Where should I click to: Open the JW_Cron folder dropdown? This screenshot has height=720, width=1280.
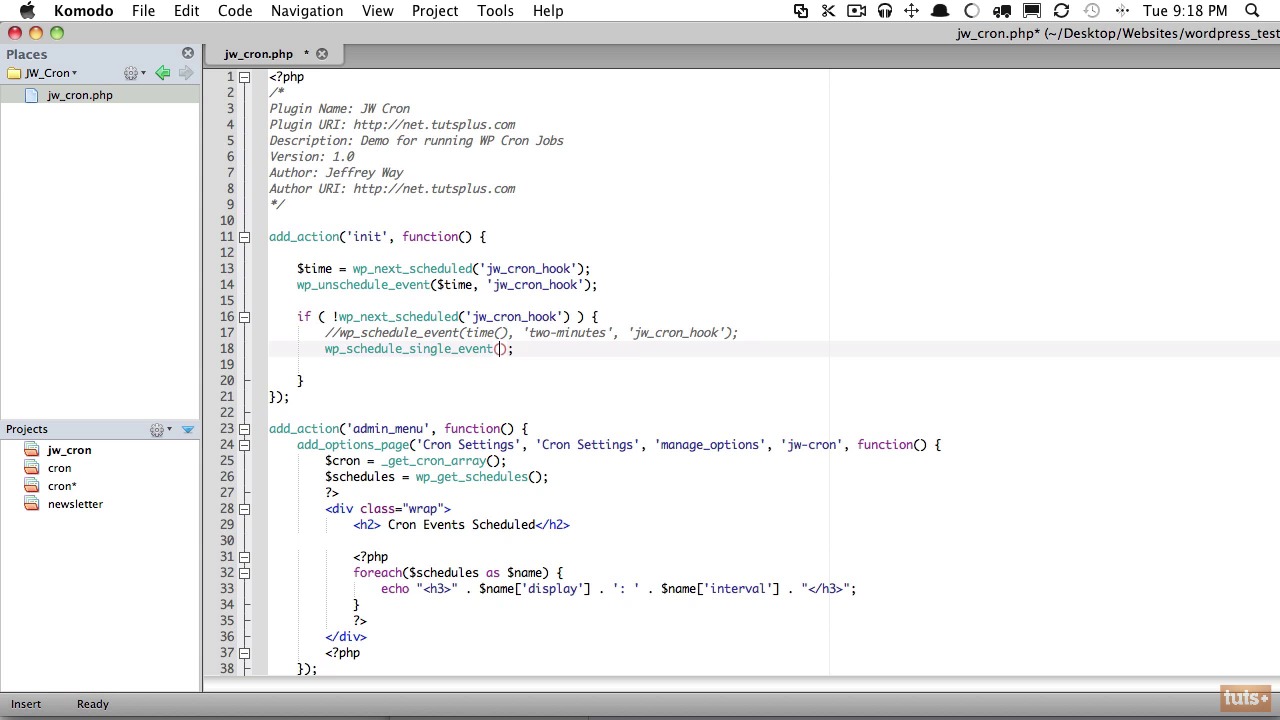tap(51, 73)
